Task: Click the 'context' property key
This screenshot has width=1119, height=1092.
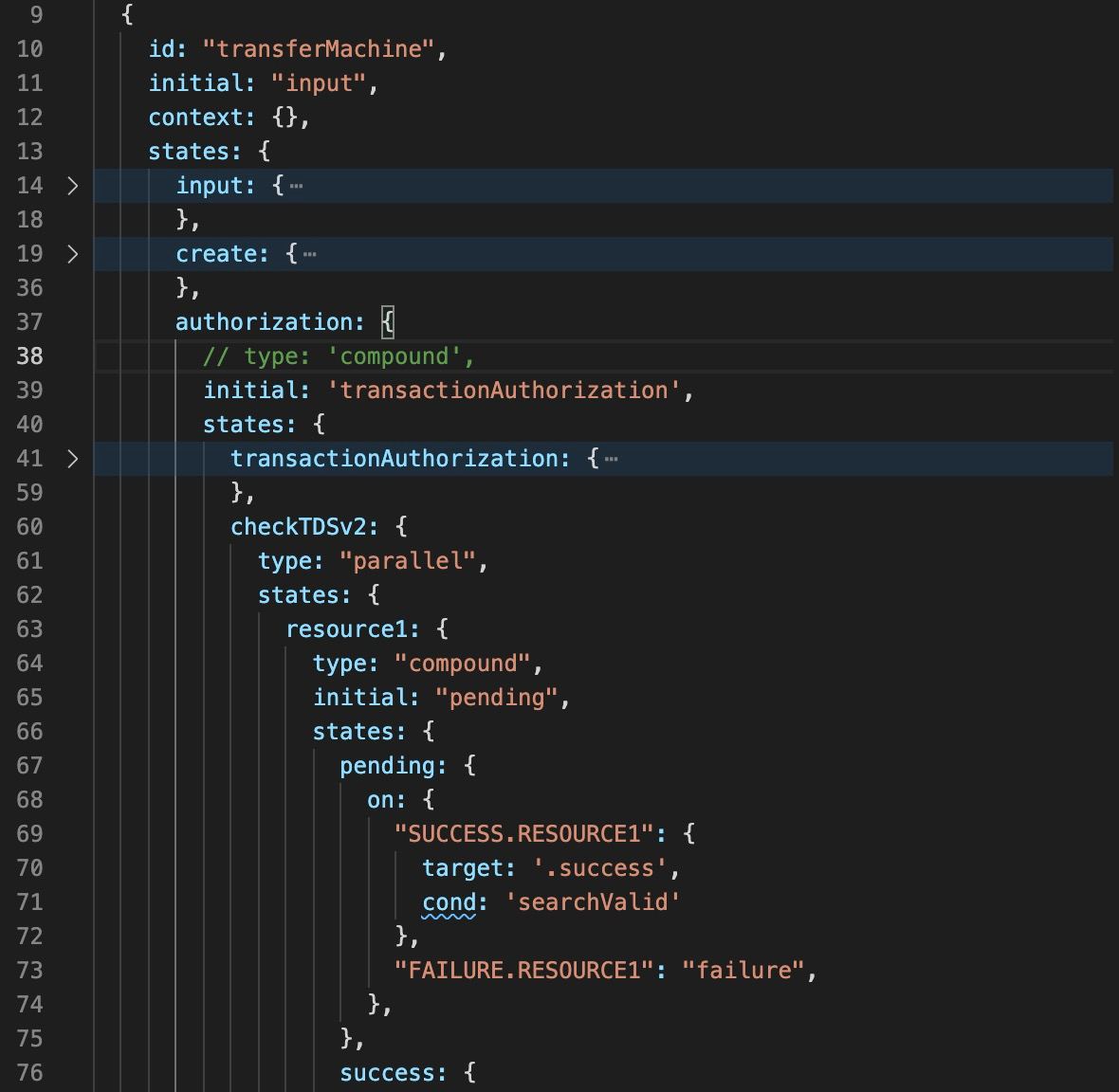Action: point(195,118)
